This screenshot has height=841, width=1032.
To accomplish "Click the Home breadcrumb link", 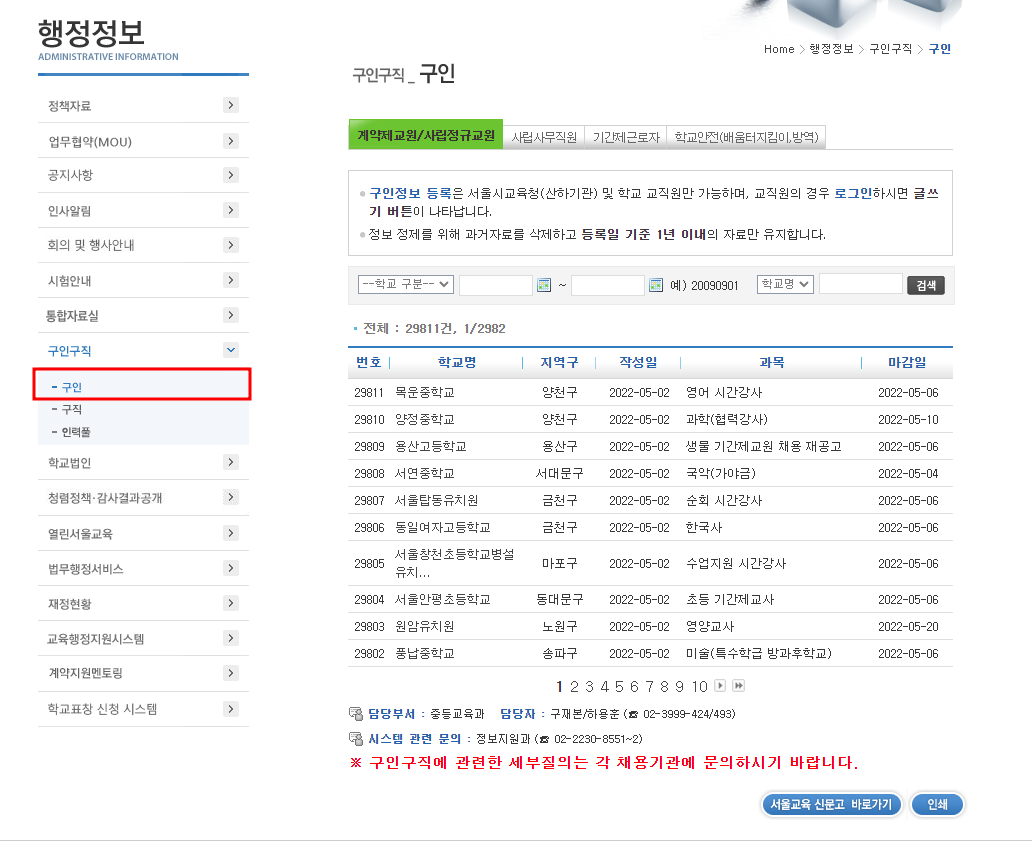I will click(779, 48).
